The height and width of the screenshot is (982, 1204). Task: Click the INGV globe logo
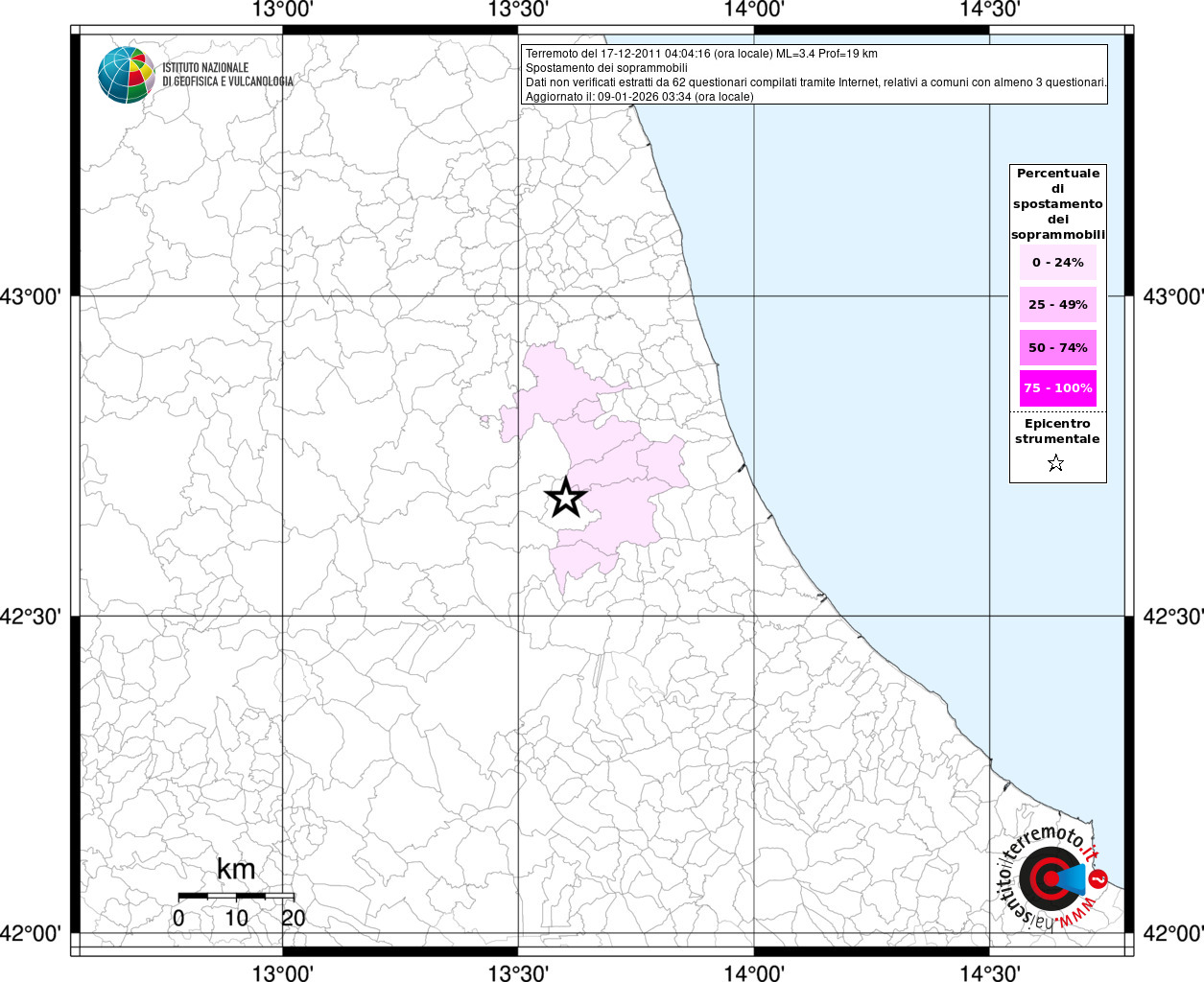[x=126, y=75]
